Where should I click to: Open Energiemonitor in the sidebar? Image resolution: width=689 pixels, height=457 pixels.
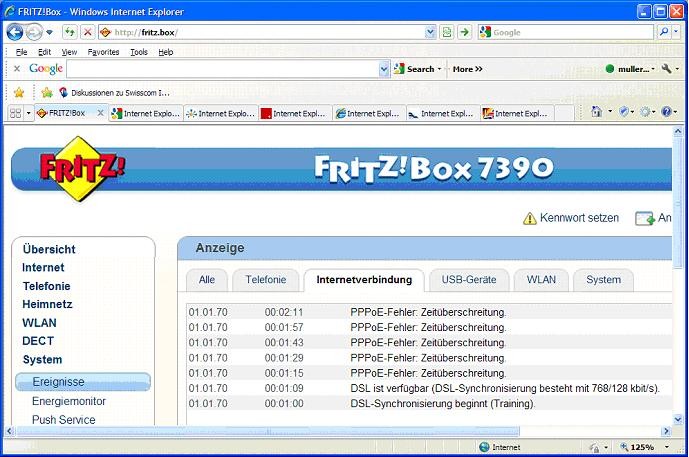point(68,401)
